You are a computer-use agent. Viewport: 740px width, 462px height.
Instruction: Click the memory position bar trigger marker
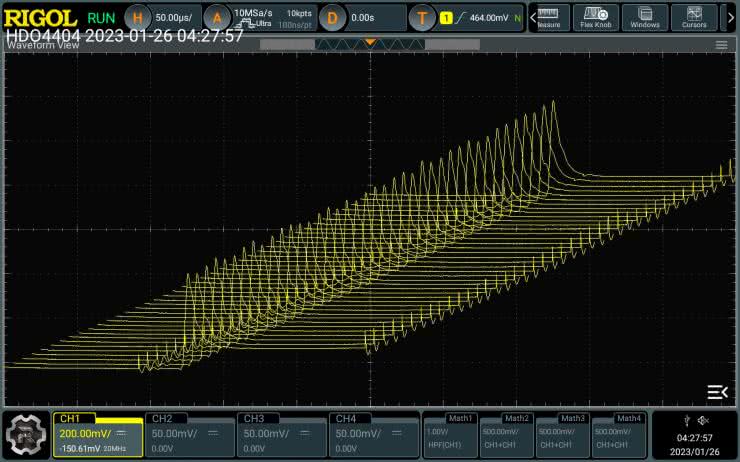coord(370,43)
